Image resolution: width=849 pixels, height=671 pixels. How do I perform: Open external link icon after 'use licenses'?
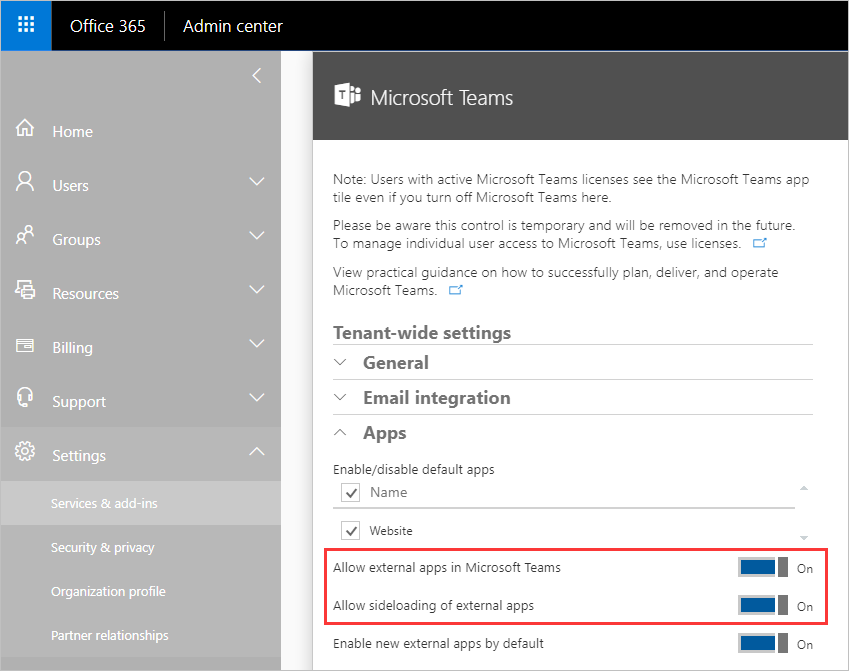[760, 243]
